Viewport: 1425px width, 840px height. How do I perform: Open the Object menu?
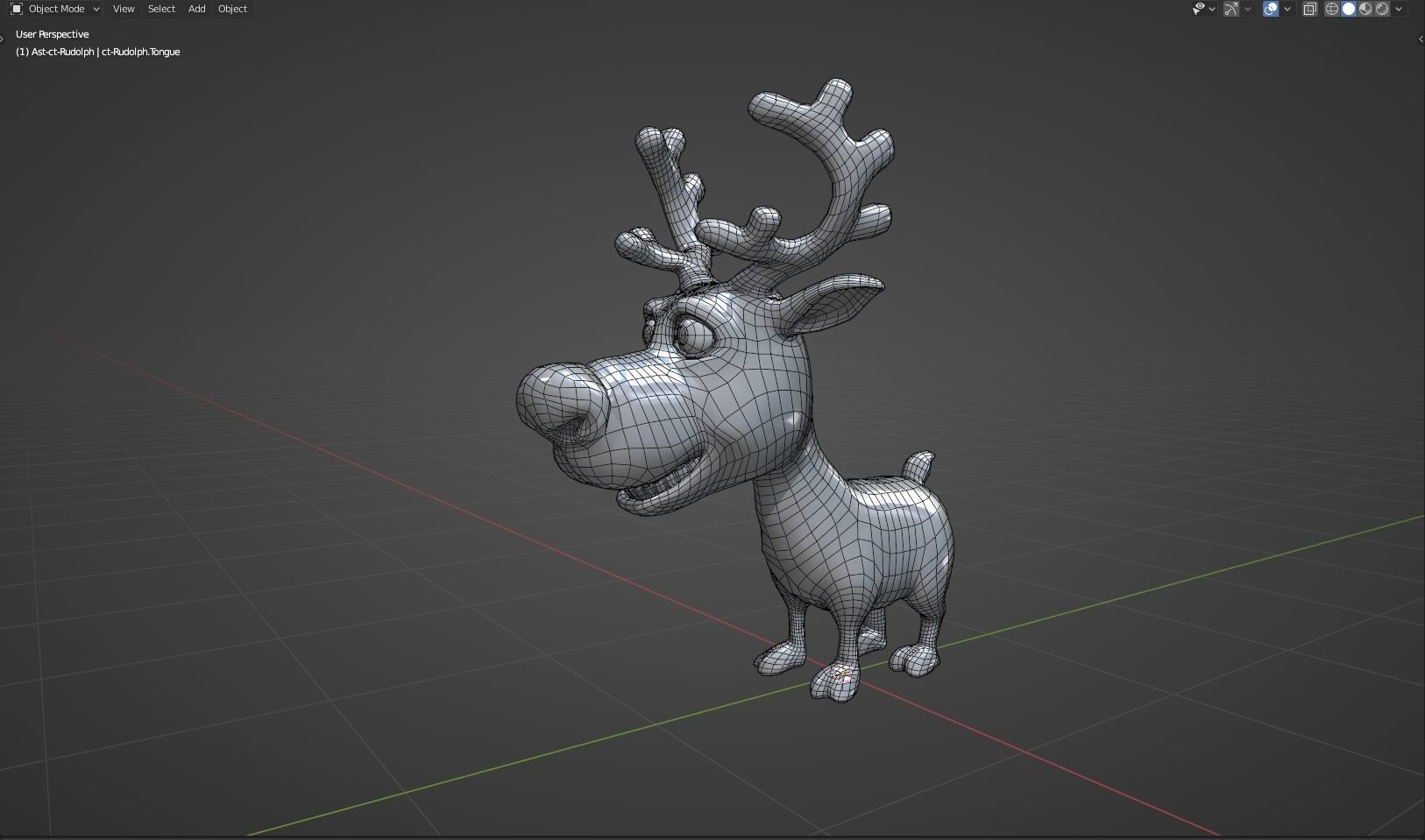point(232,9)
